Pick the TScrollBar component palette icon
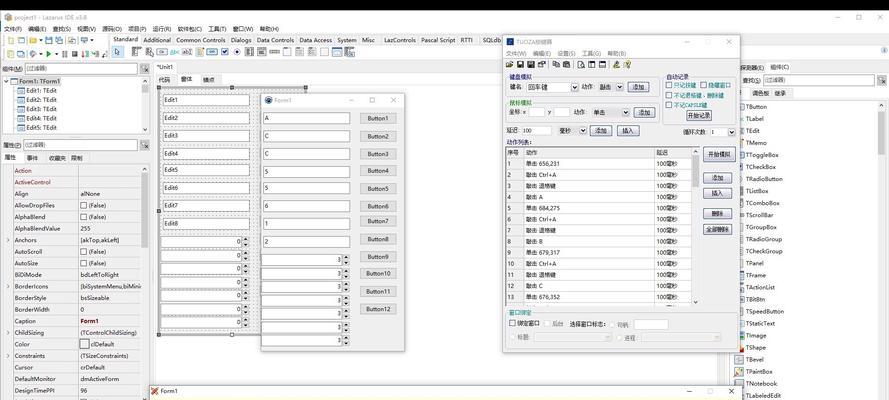Image resolution: width=889 pixels, height=400 pixels. 274,52
